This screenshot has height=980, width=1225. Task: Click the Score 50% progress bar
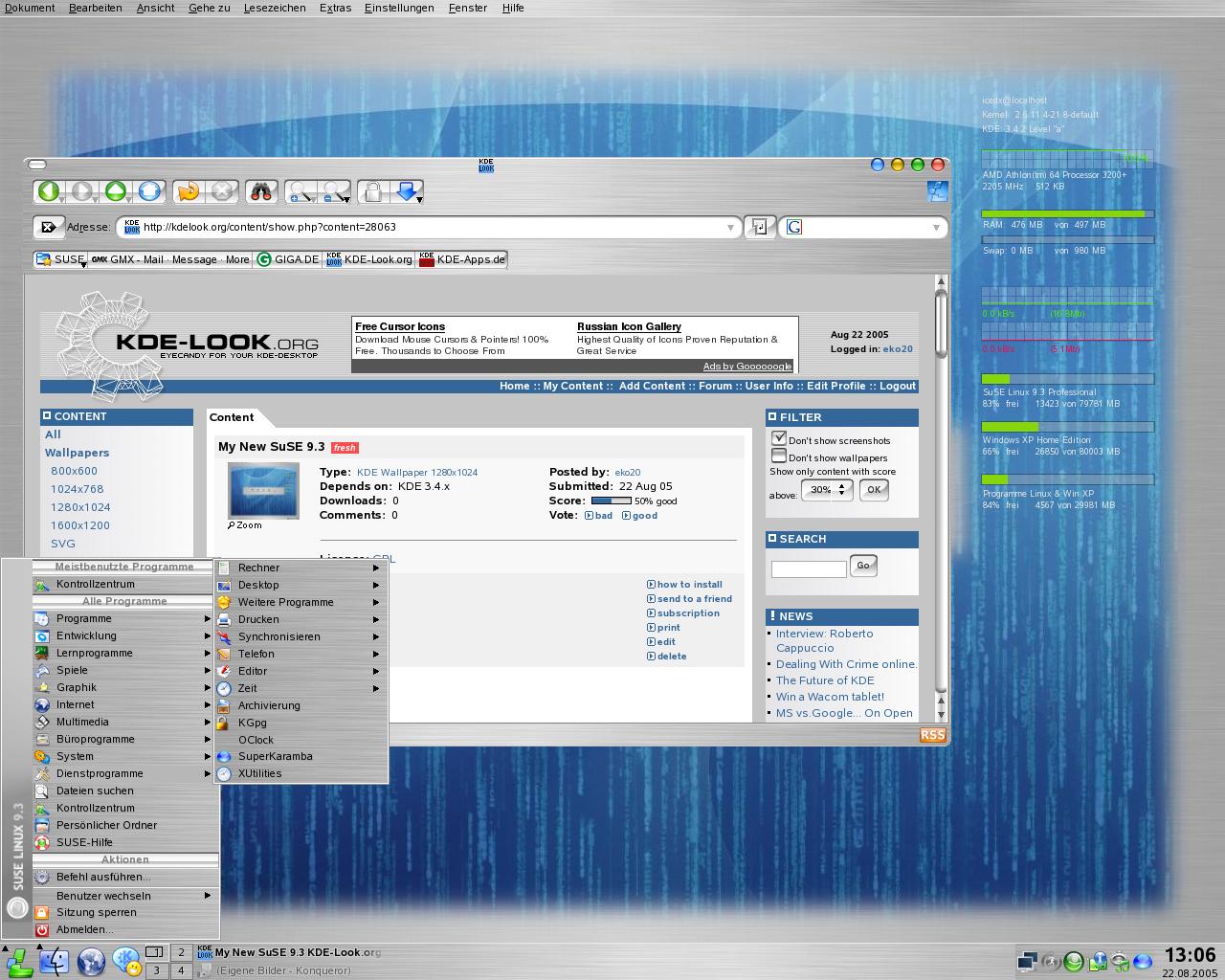611,501
